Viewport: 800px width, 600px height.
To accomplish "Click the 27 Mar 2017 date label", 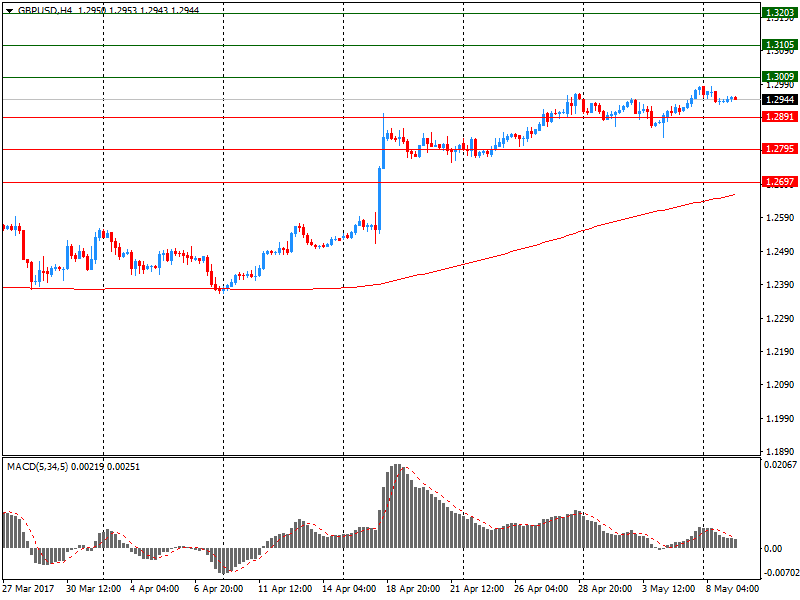I will pos(28,589).
